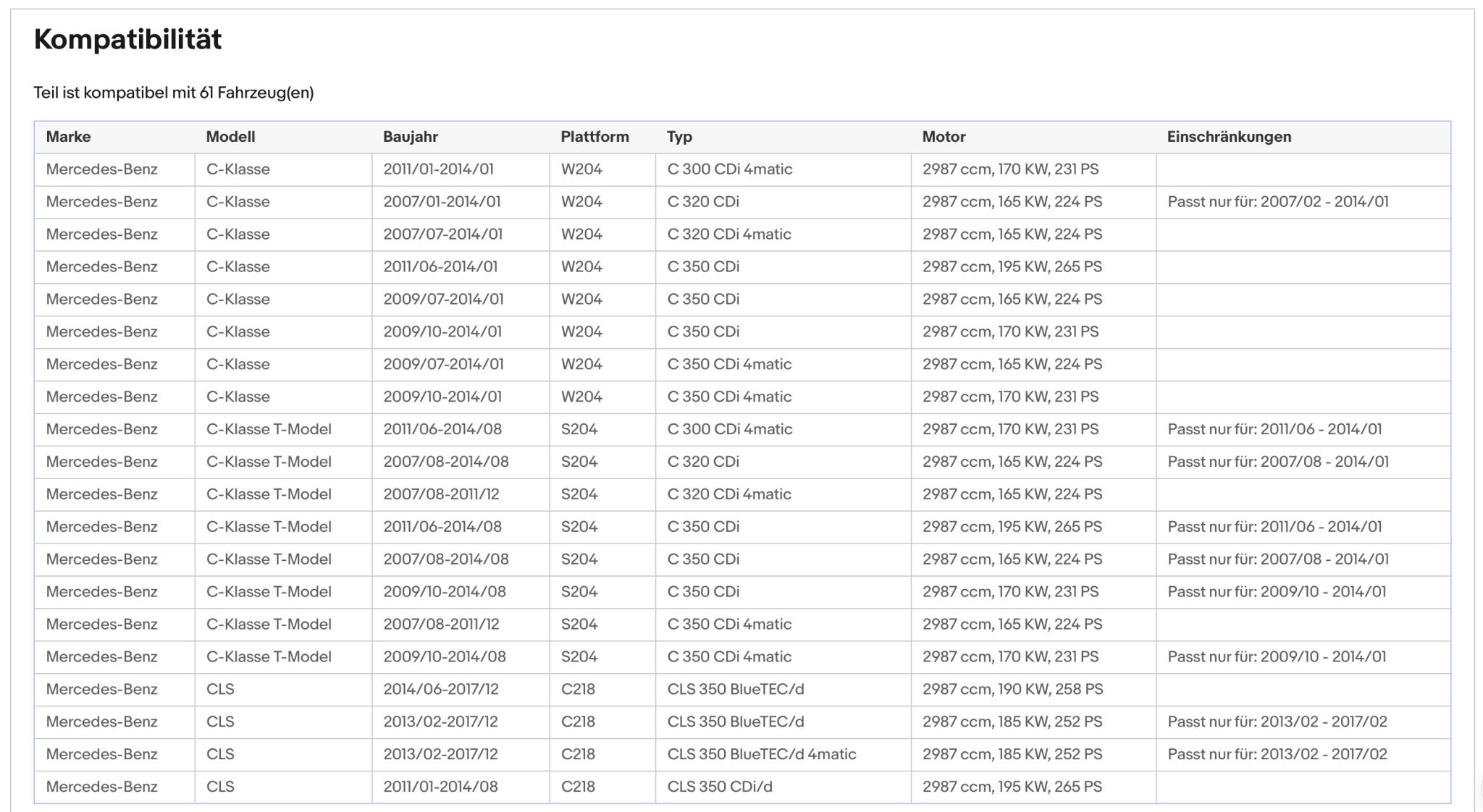
Task: Click 'Mercedes-Benz' in 2011/01-2014/01 row
Action: 102,169
